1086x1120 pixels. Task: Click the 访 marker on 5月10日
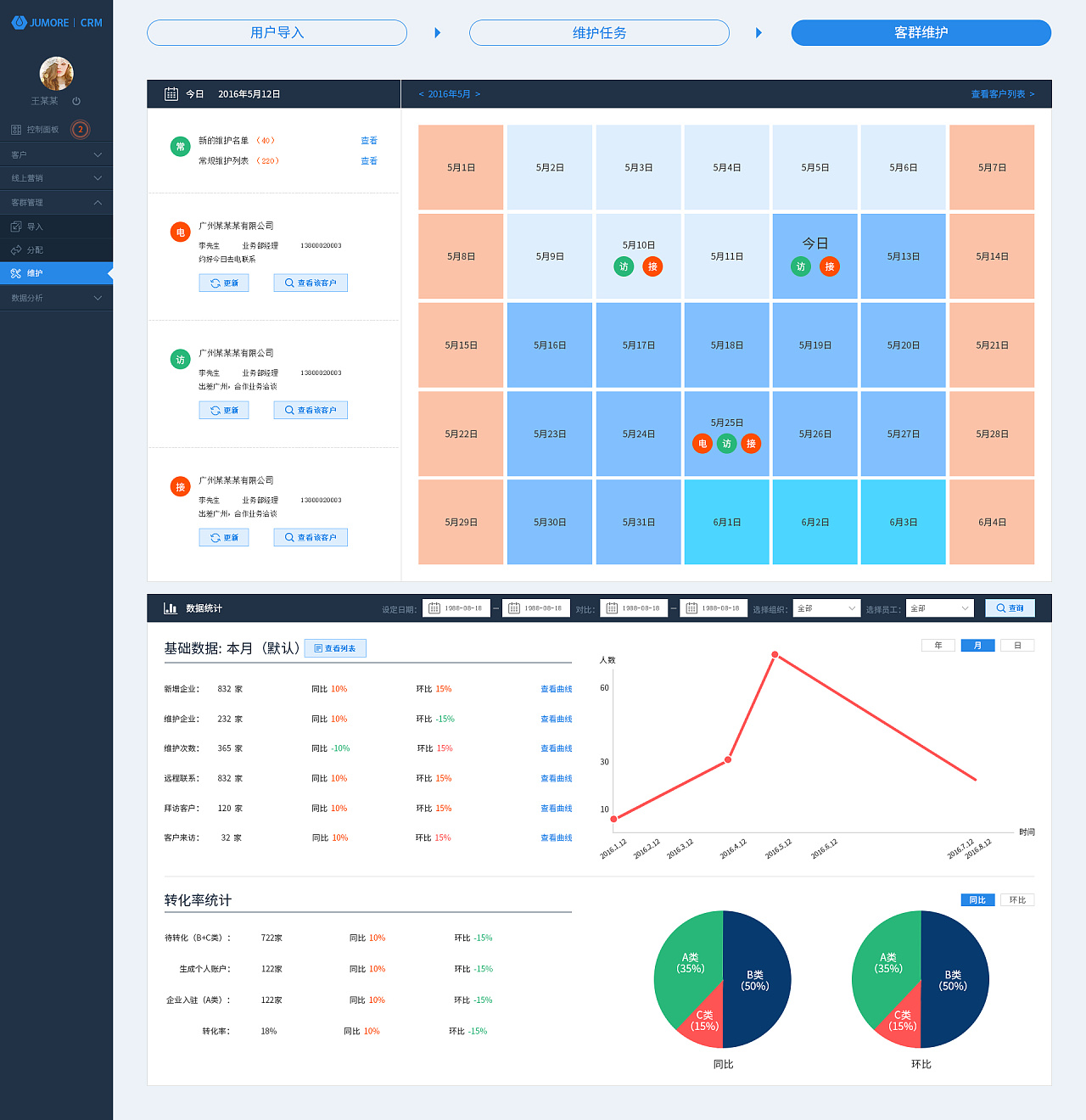pyautogui.click(x=624, y=266)
